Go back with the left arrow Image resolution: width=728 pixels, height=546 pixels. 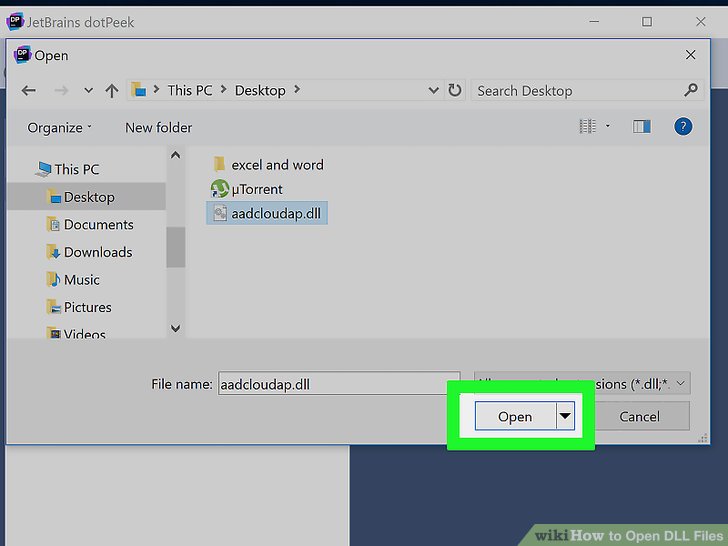29,90
